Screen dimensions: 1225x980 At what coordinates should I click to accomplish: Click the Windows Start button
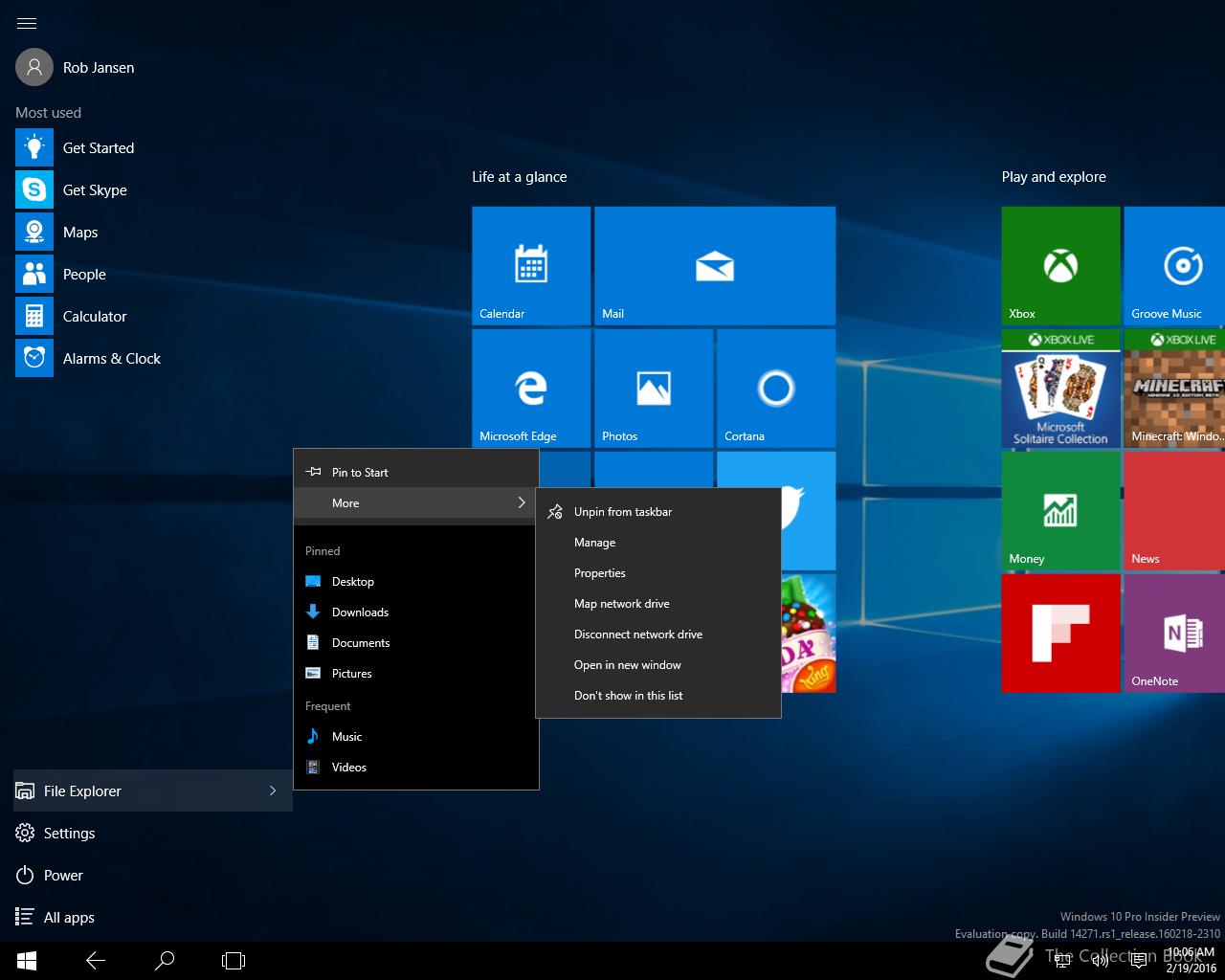(27, 961)
